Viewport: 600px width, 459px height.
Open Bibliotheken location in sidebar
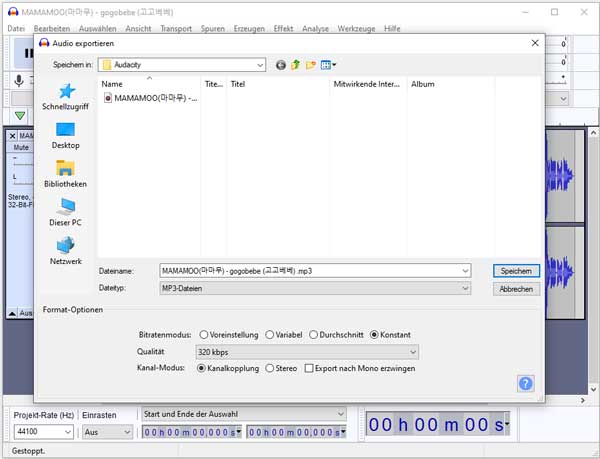click(x=65, y=174)
